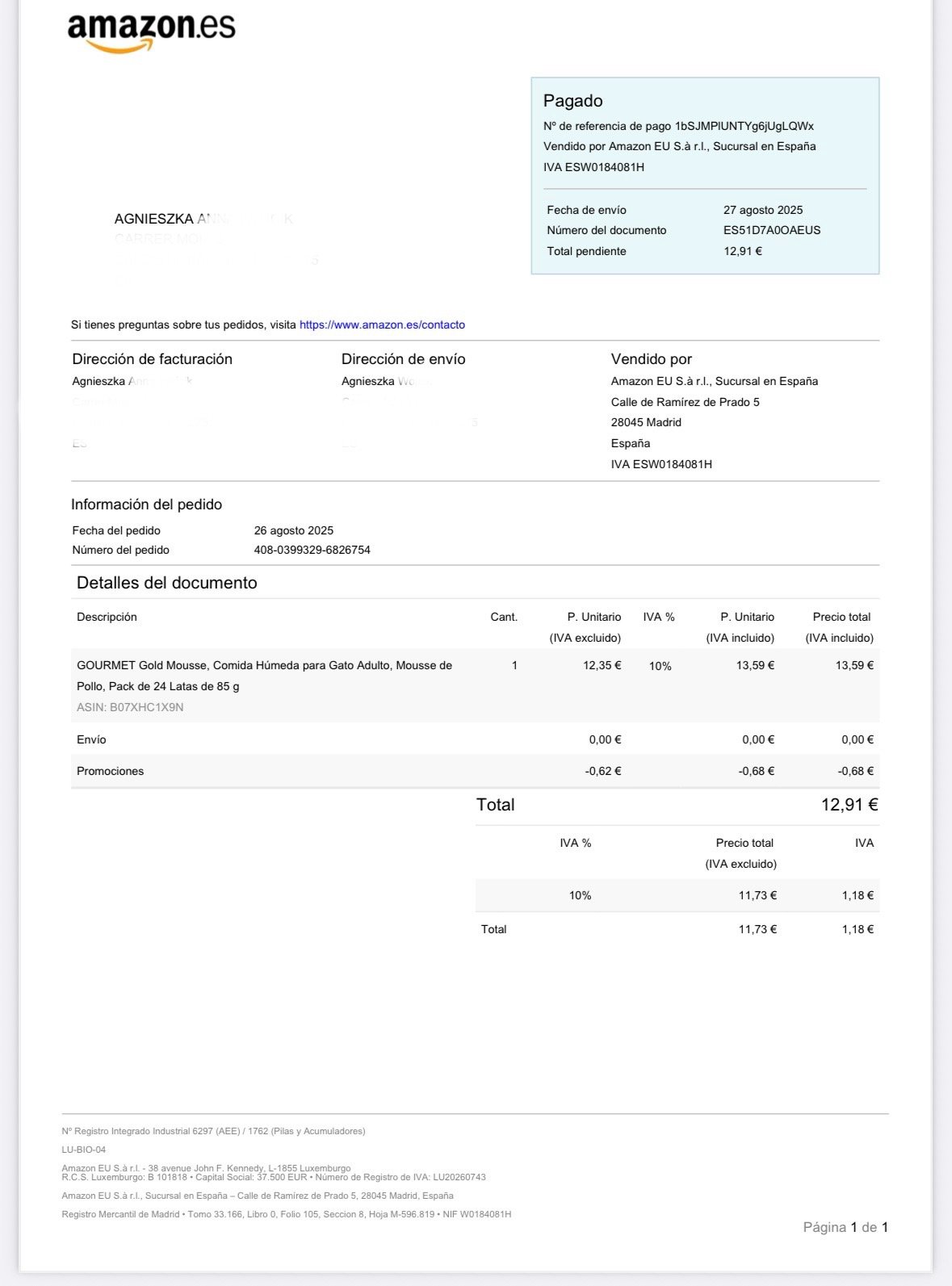The image size is (952, 1286).
Task: Click the ASIN B07XHC1X9N text
Action: (130, 707)
